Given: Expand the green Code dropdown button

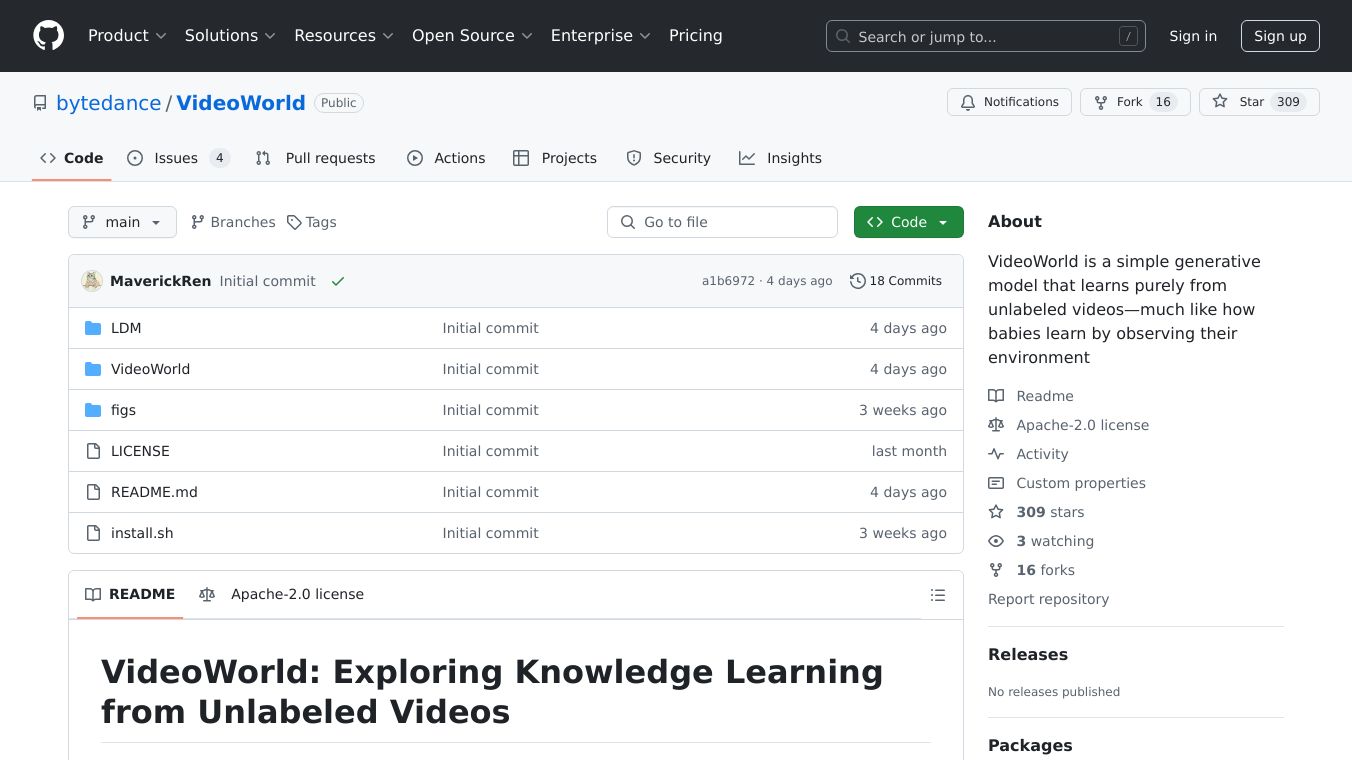Looking at the screenshot, I should click(x=908, y=222).
